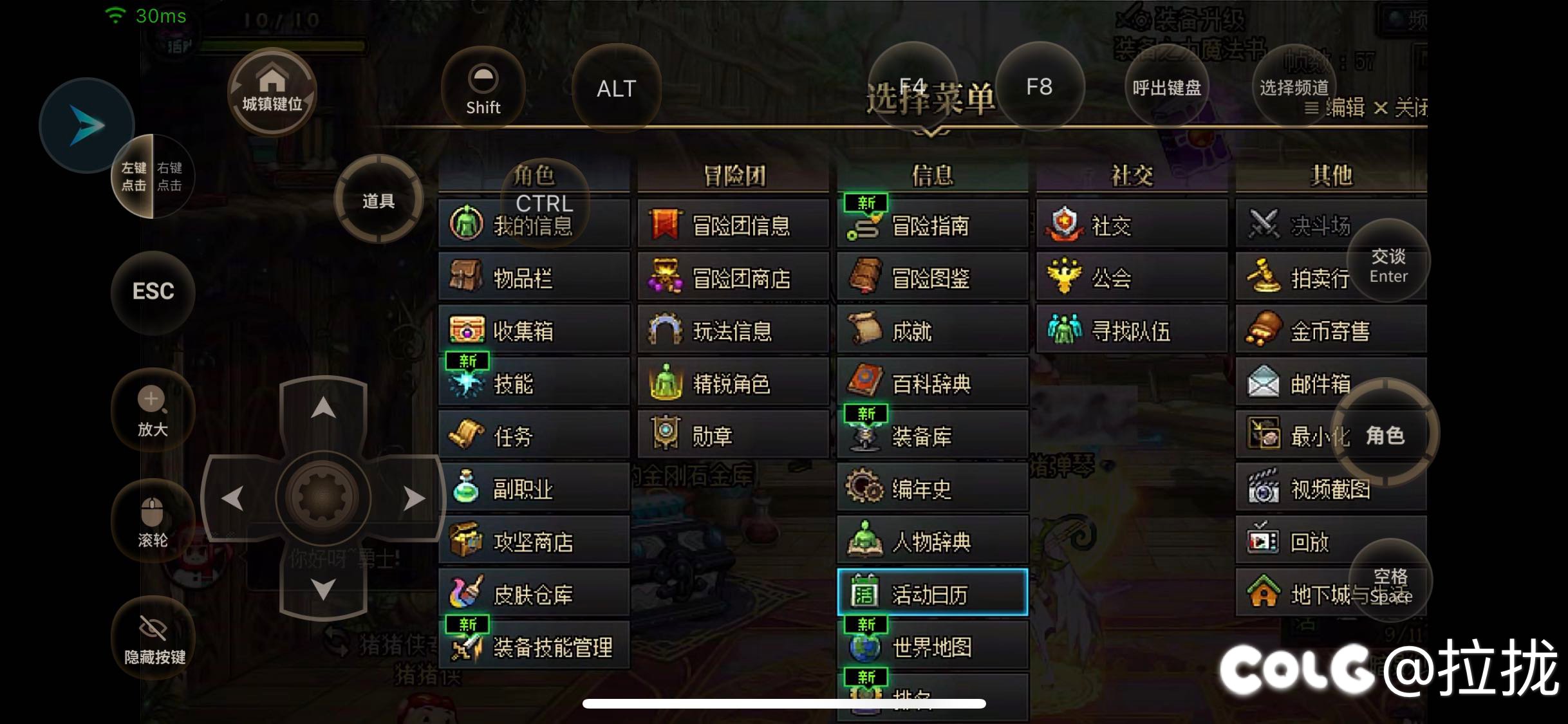
Task: Open 世界地图 globe icon
Action: pos(864,645)
